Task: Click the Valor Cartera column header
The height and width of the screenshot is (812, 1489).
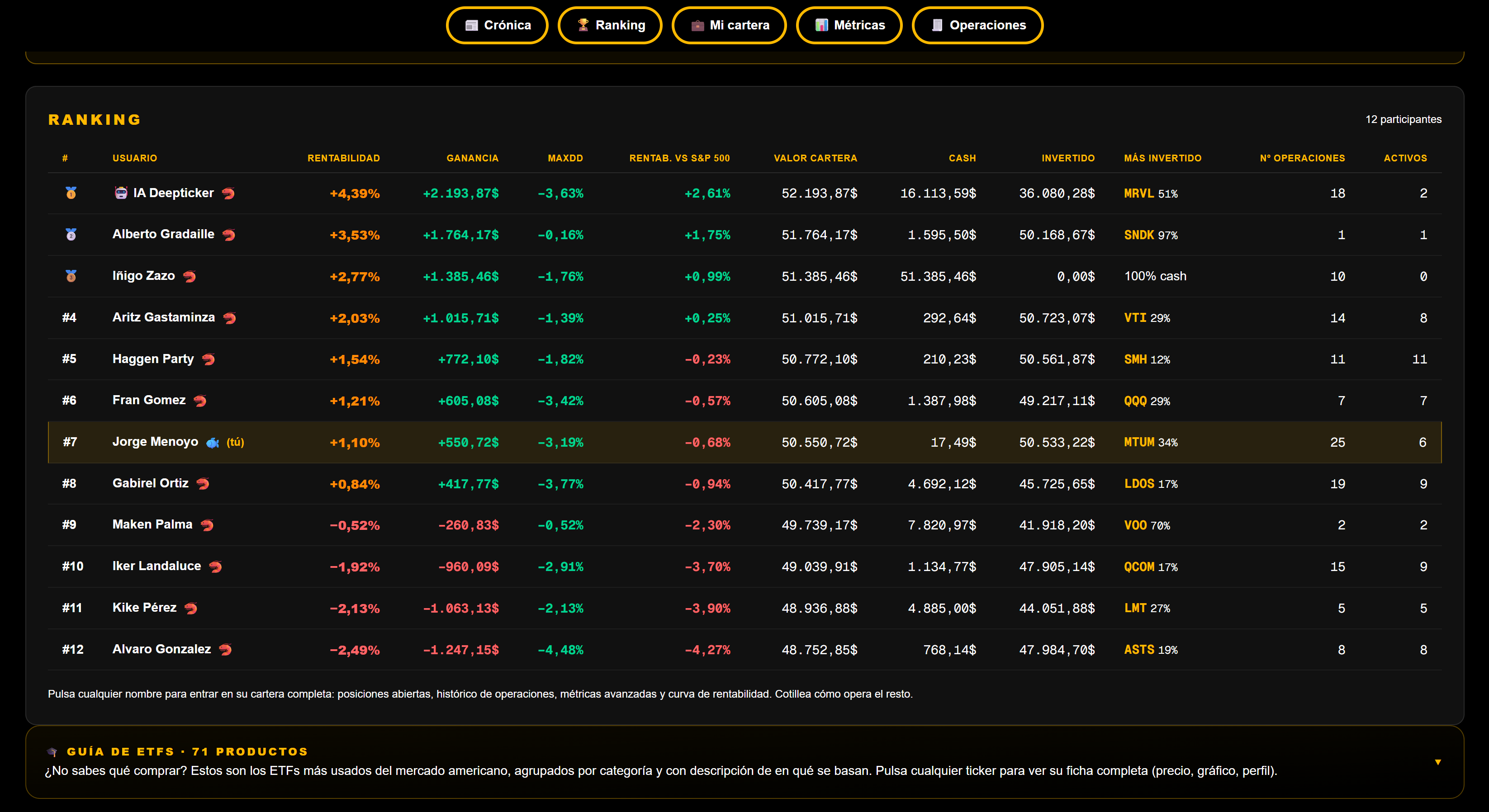Action: pos(815,158)
